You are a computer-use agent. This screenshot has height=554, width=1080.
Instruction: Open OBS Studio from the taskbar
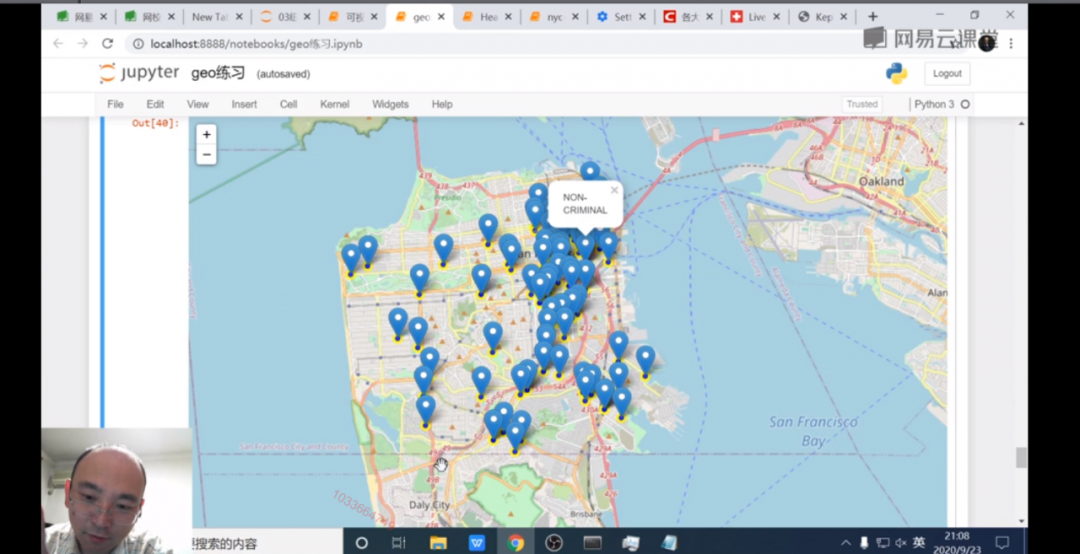click(x=554, y=543)
